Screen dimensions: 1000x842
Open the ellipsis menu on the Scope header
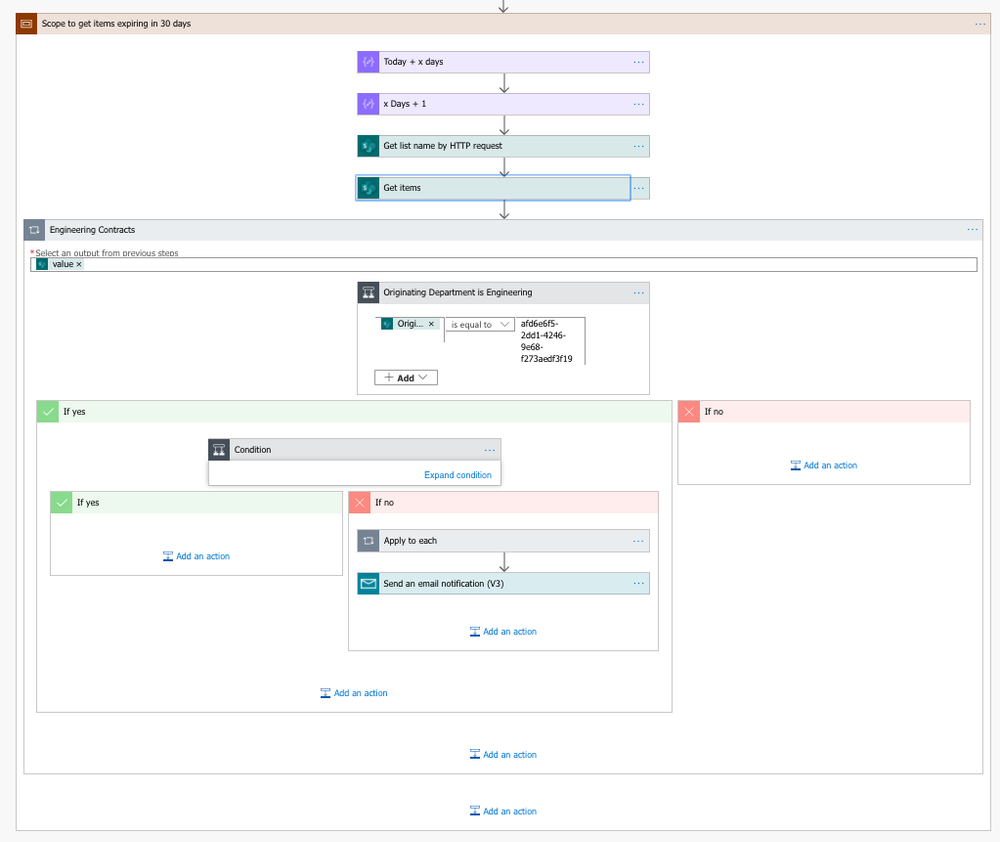pos(980,23)
